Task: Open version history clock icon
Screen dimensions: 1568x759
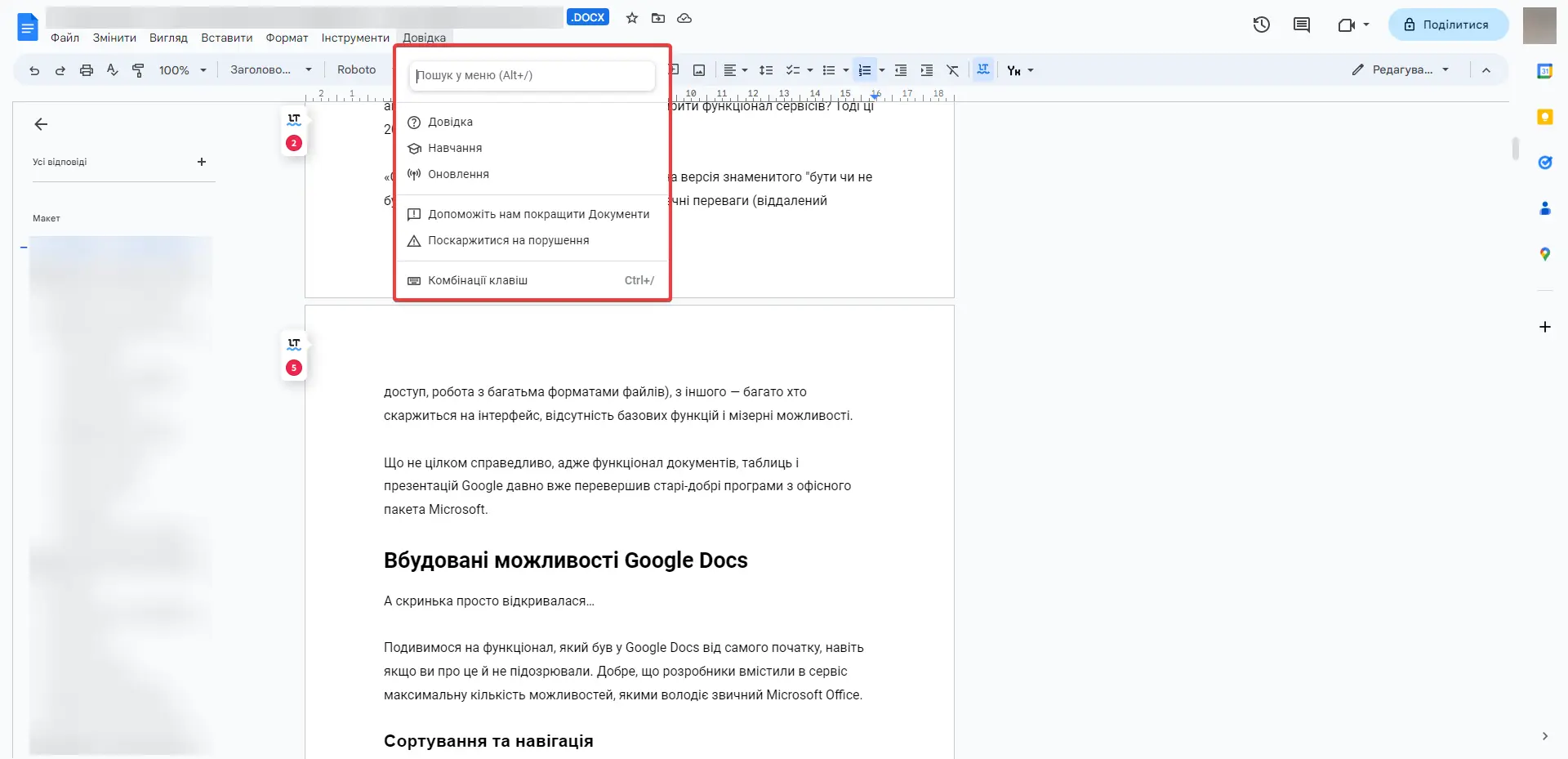Action: tap(1262, 25)
